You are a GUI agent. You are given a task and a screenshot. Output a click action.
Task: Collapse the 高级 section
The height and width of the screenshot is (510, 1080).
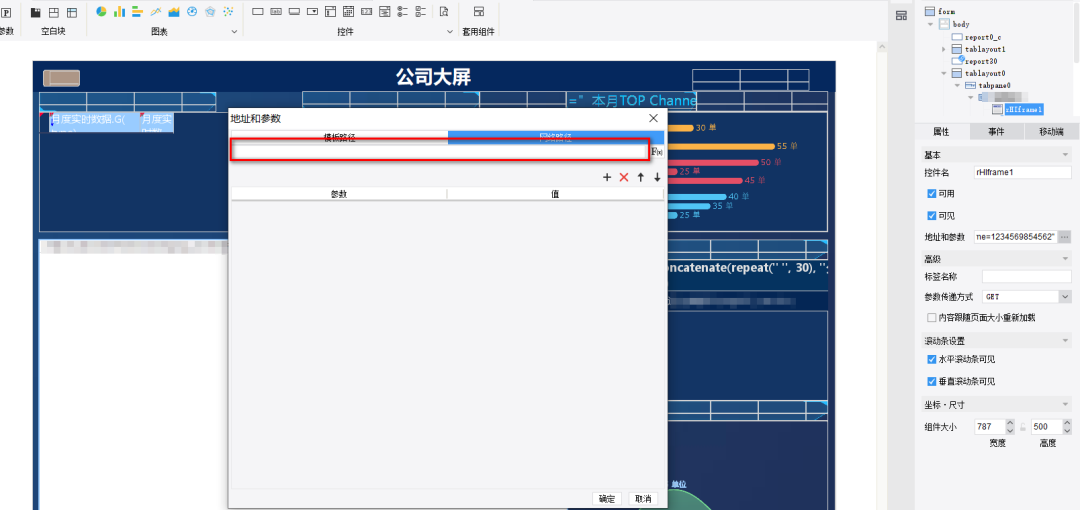1066,258
